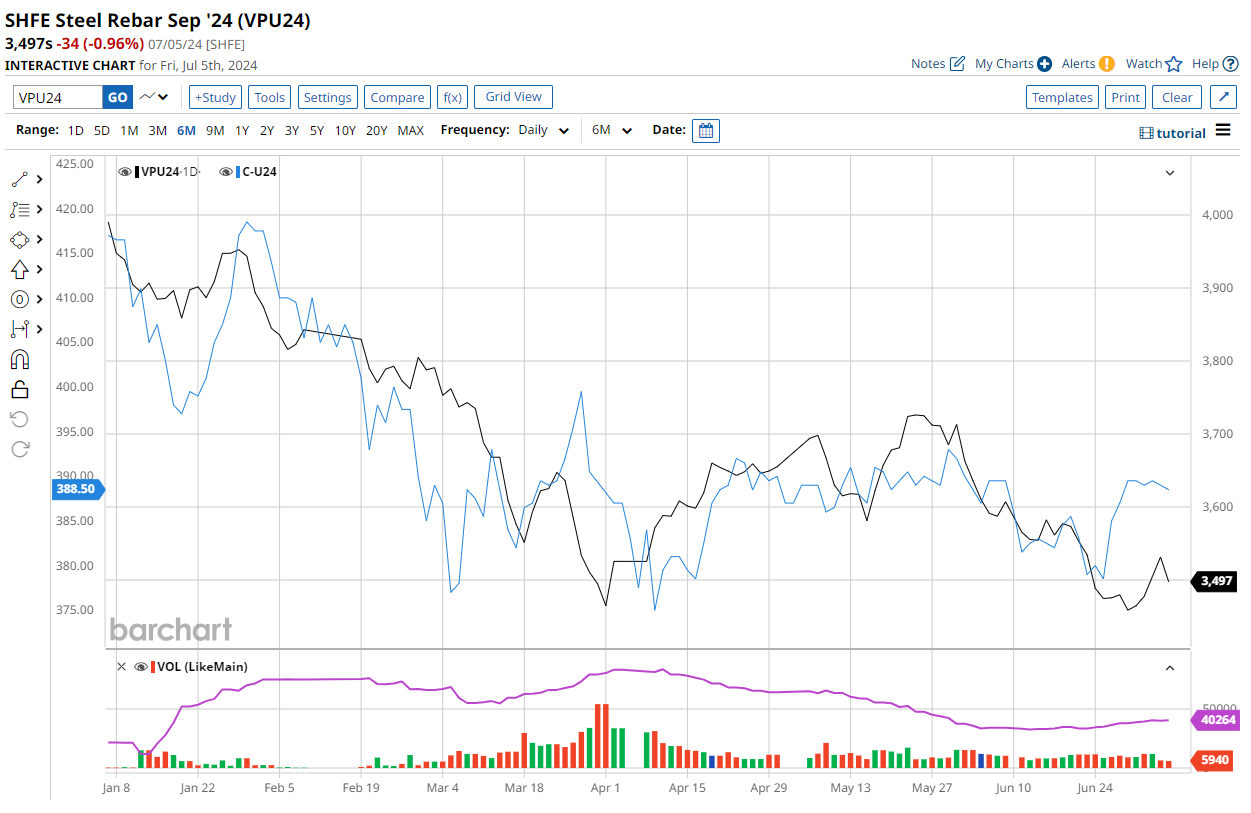Select the trend line drawing tool
Viewport: 1251px width, 813px height.
20,180
